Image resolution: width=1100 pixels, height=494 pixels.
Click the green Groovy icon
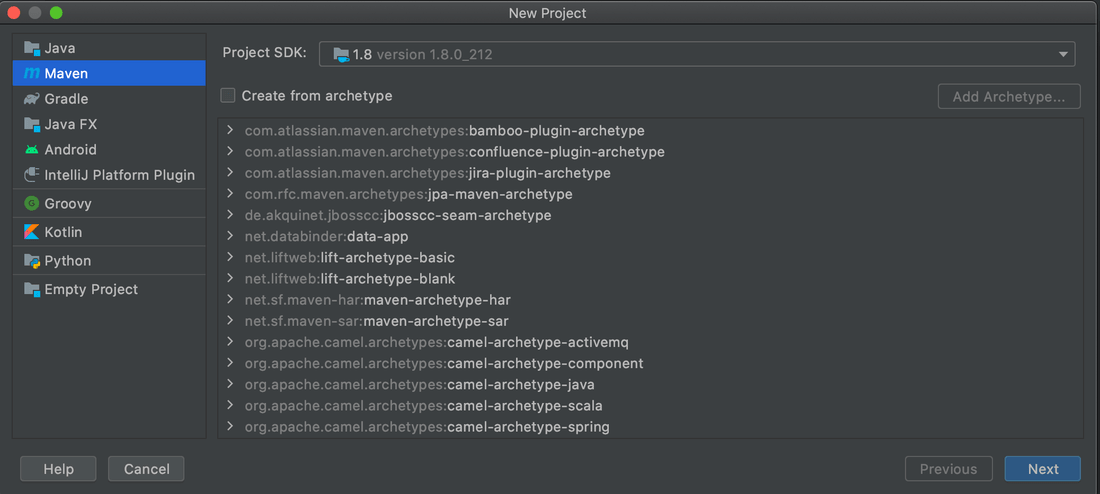(x=32, y=203)
